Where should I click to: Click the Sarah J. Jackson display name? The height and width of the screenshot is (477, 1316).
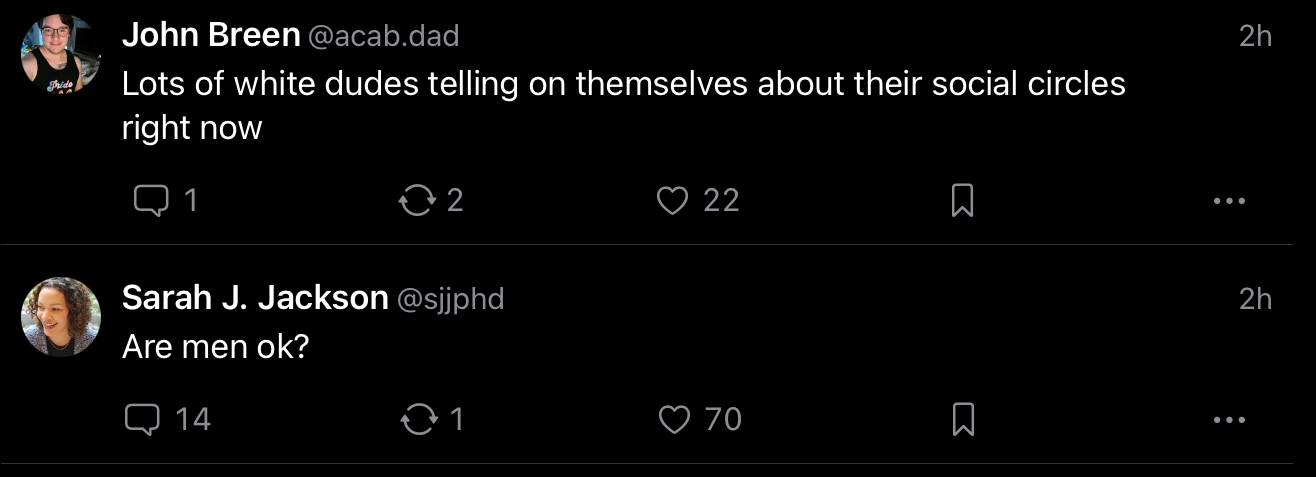coord(254,298)
